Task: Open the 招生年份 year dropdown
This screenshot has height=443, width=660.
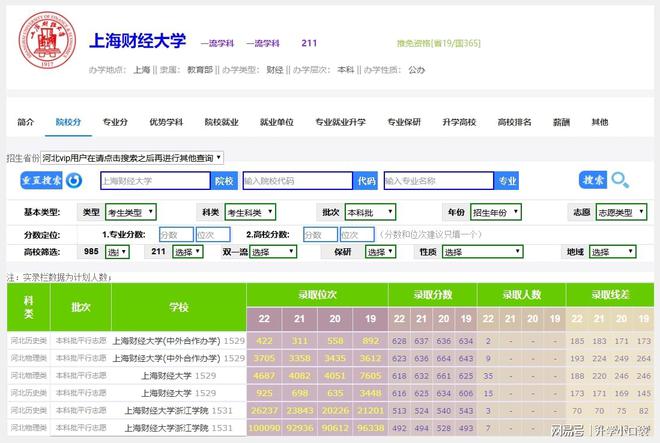Action: (496, 212)
